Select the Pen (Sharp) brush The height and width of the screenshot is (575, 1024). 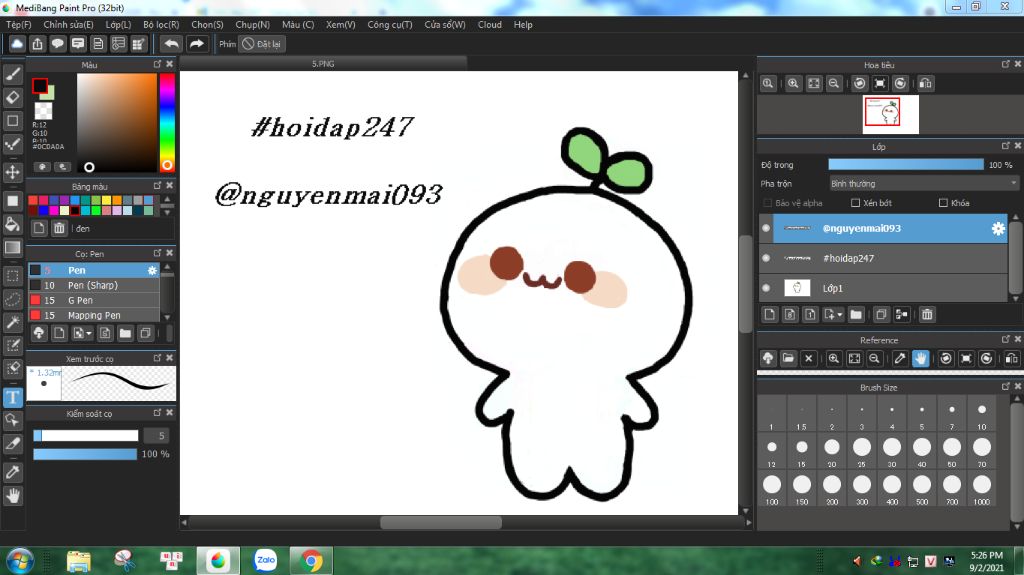(94, 285)
